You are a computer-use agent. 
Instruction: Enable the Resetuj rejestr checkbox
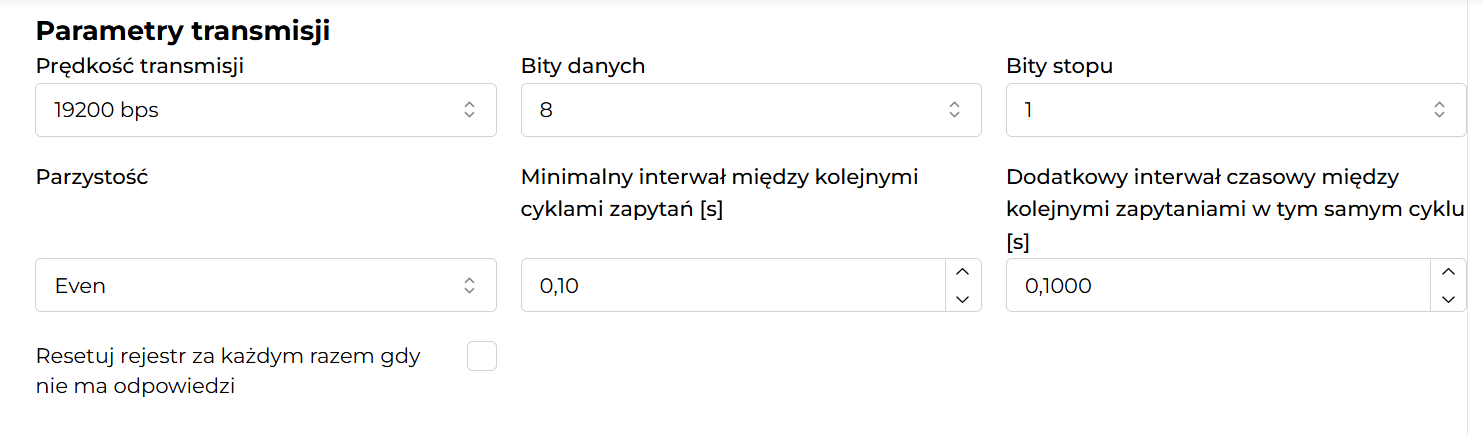point(482,356)
